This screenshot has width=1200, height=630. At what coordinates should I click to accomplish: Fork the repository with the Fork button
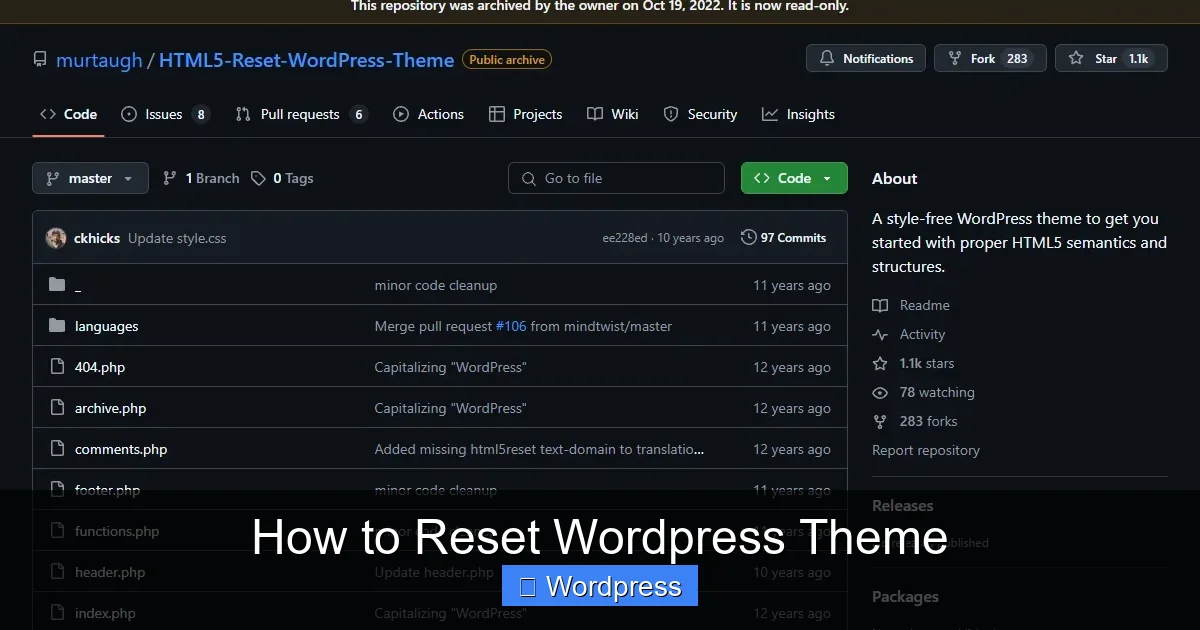click(x=990, y=59)
